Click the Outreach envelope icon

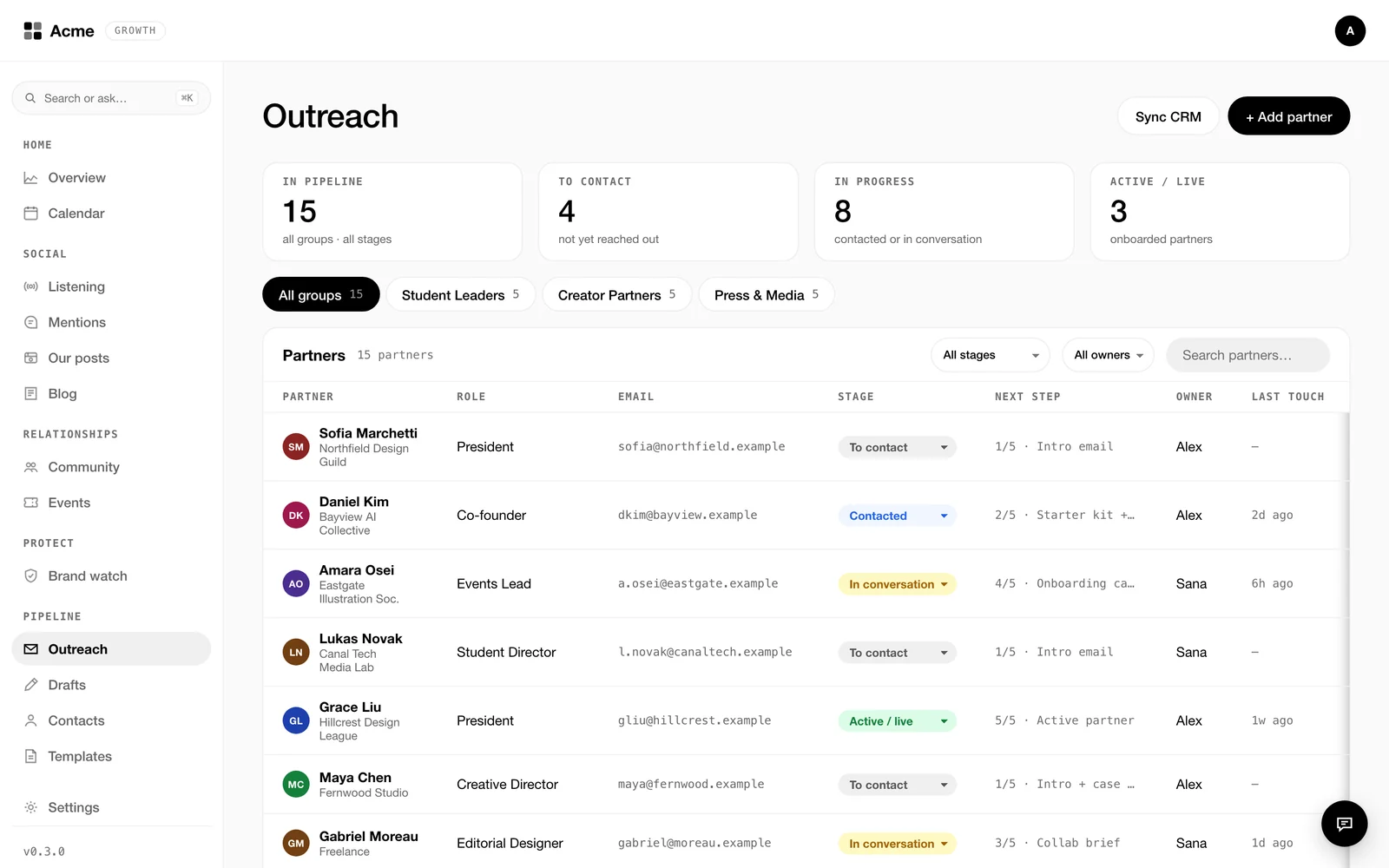click(x=30, y=649)
